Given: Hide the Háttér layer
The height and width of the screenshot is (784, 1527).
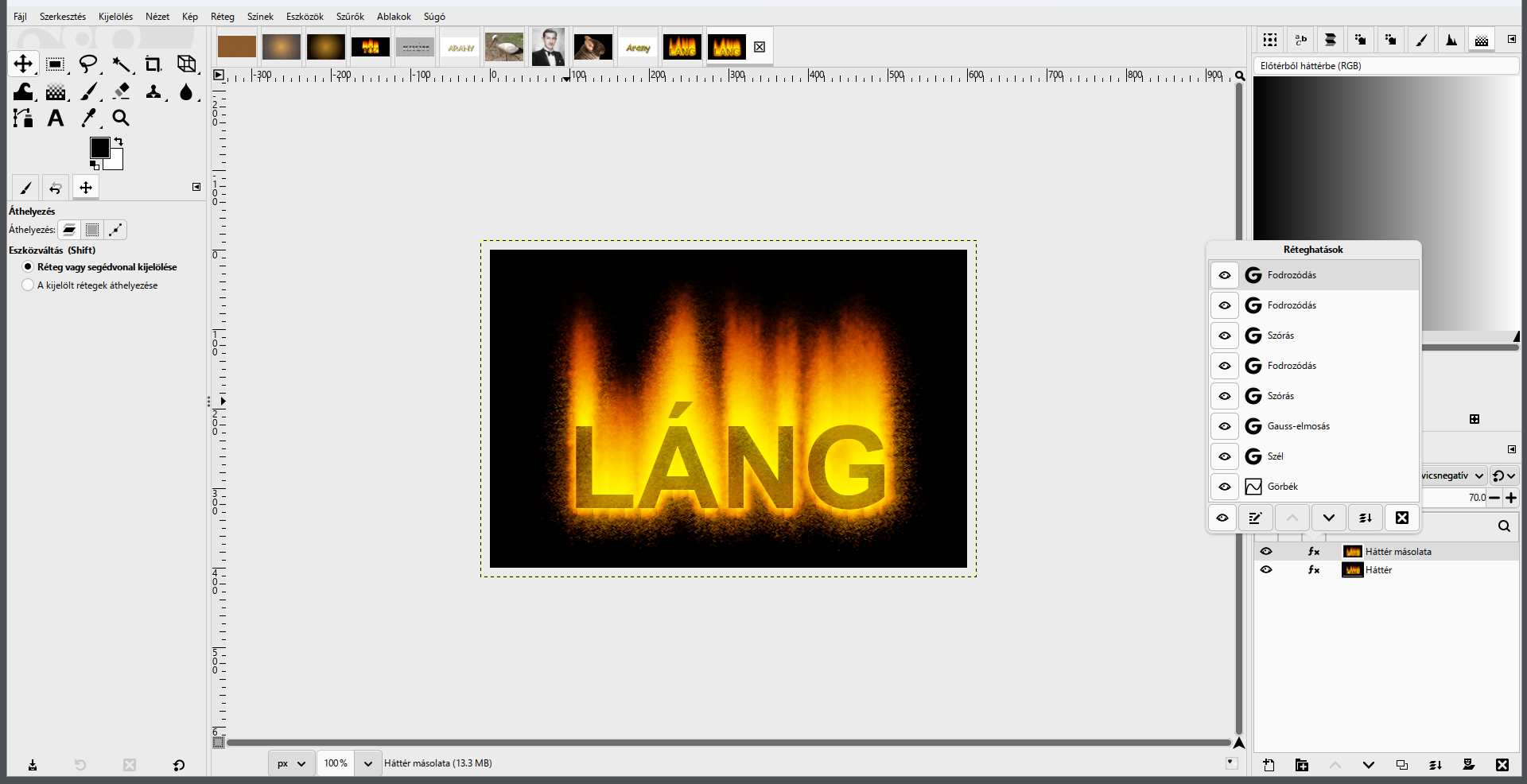Looking at the screenshot, I should tap(1266, 569).
